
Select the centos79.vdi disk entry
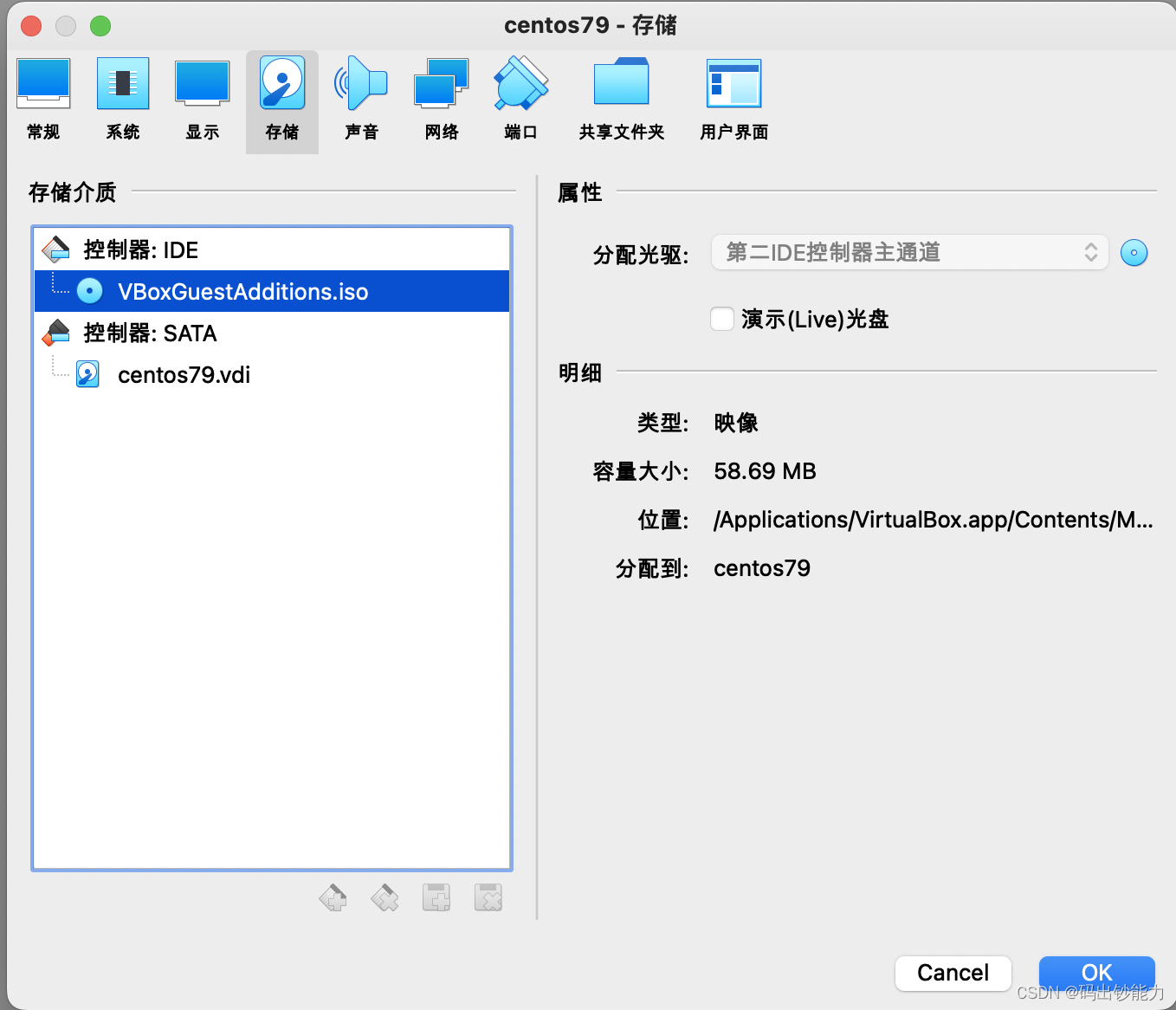[272, 374]
